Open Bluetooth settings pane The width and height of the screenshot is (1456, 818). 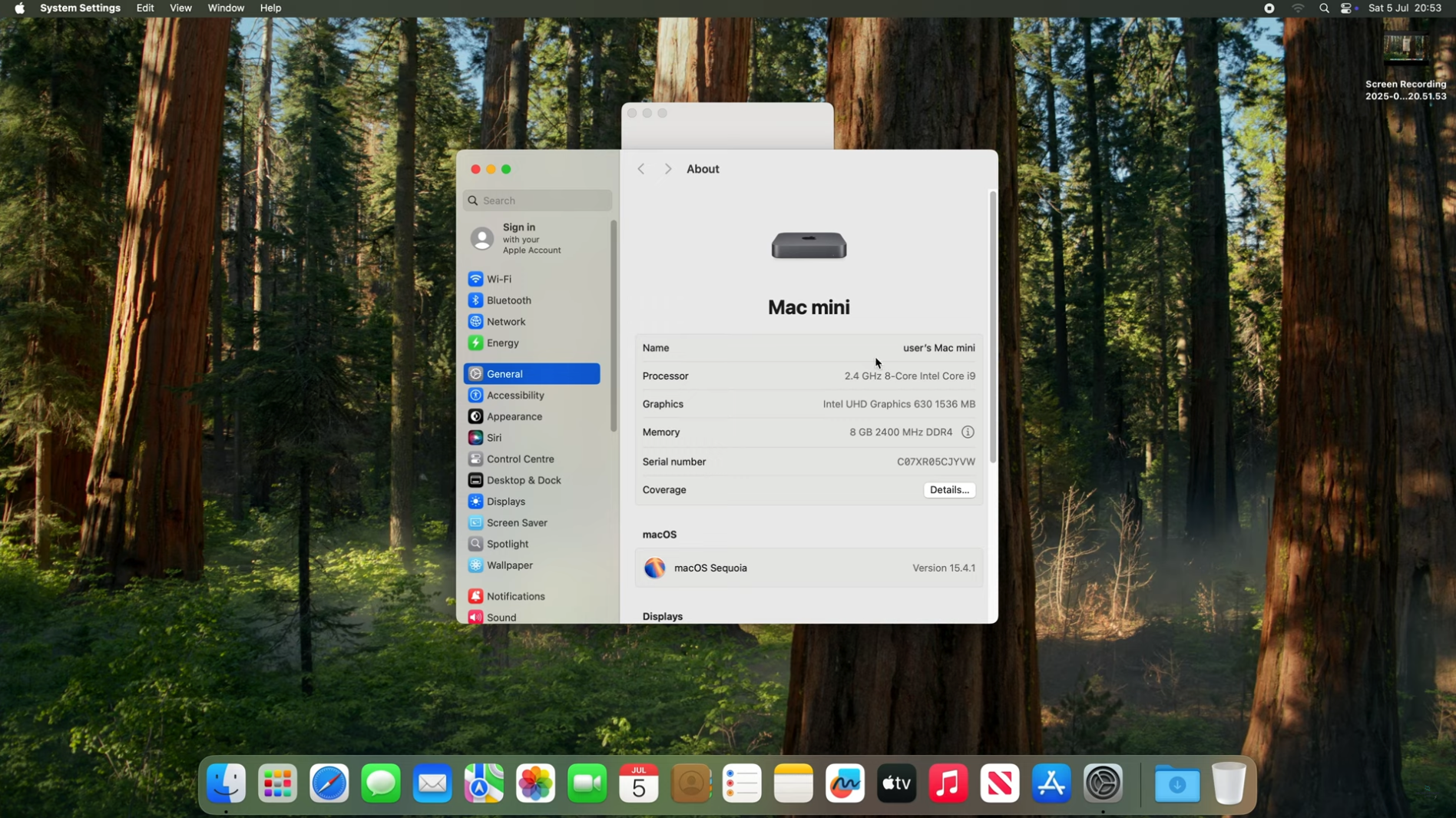[x=508, y=301]
